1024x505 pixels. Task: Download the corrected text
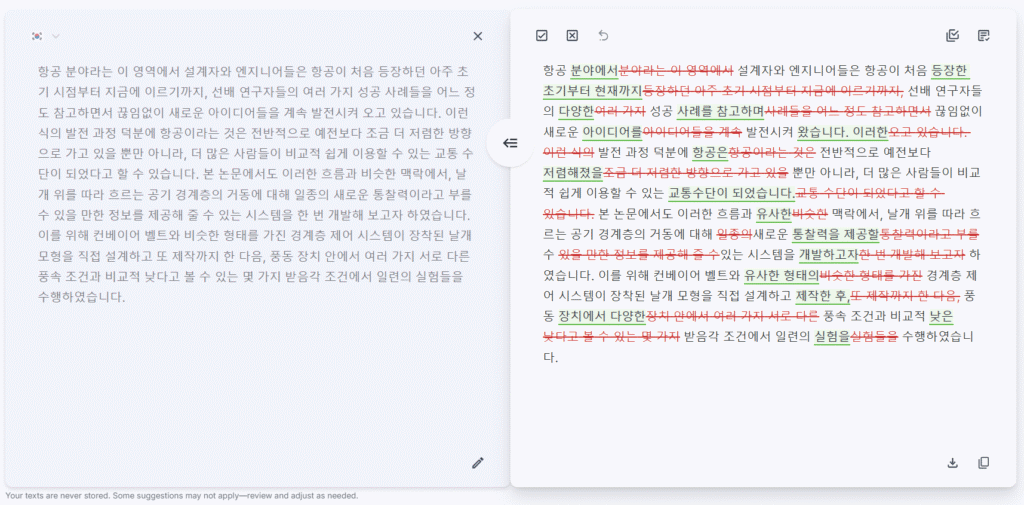click(x=952, y=463)
